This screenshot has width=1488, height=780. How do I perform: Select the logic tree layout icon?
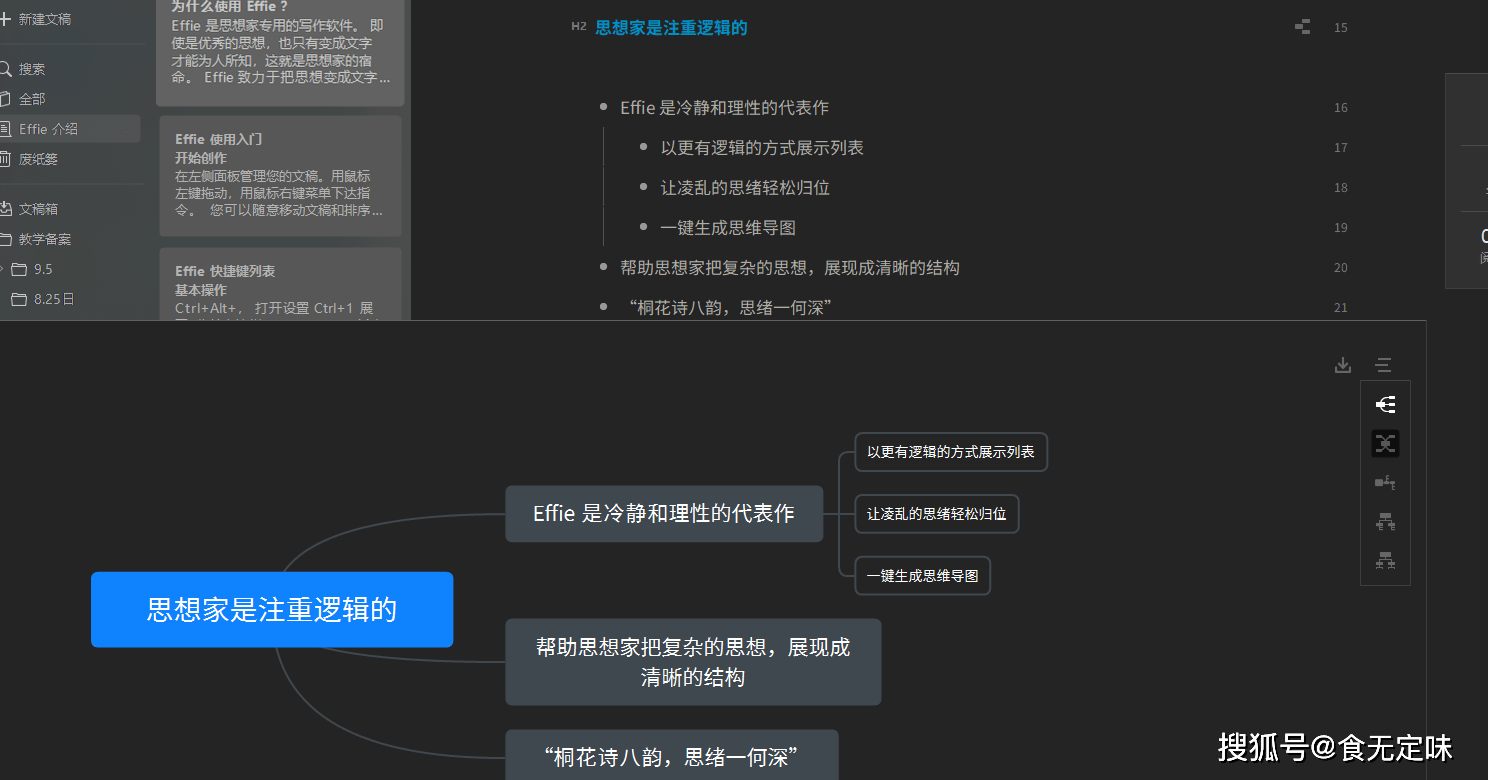[x=1385, y=482]
